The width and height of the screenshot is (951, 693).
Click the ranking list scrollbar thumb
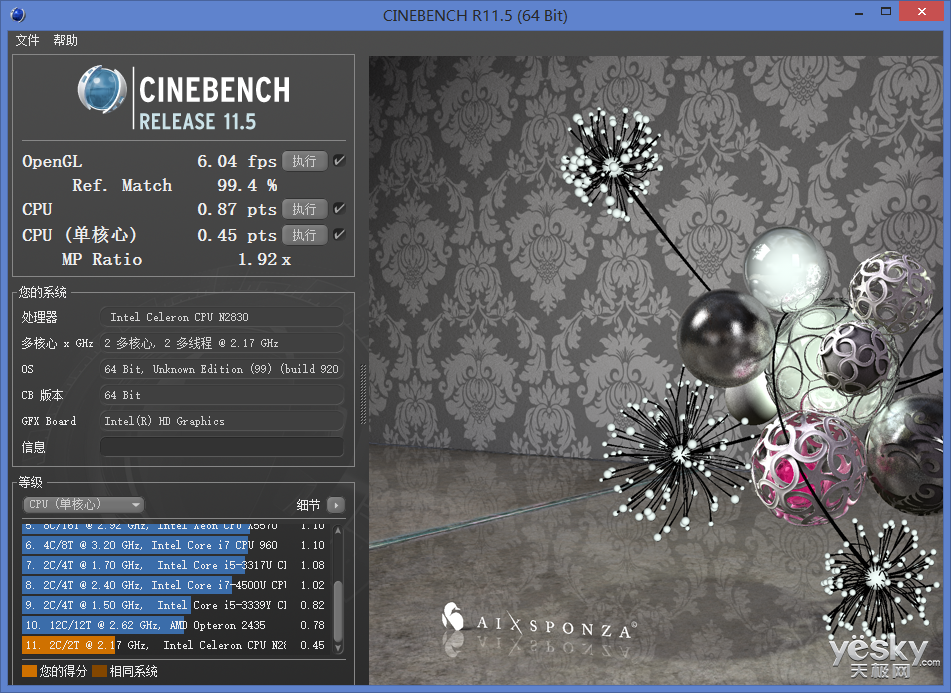(x=338, y=611)
